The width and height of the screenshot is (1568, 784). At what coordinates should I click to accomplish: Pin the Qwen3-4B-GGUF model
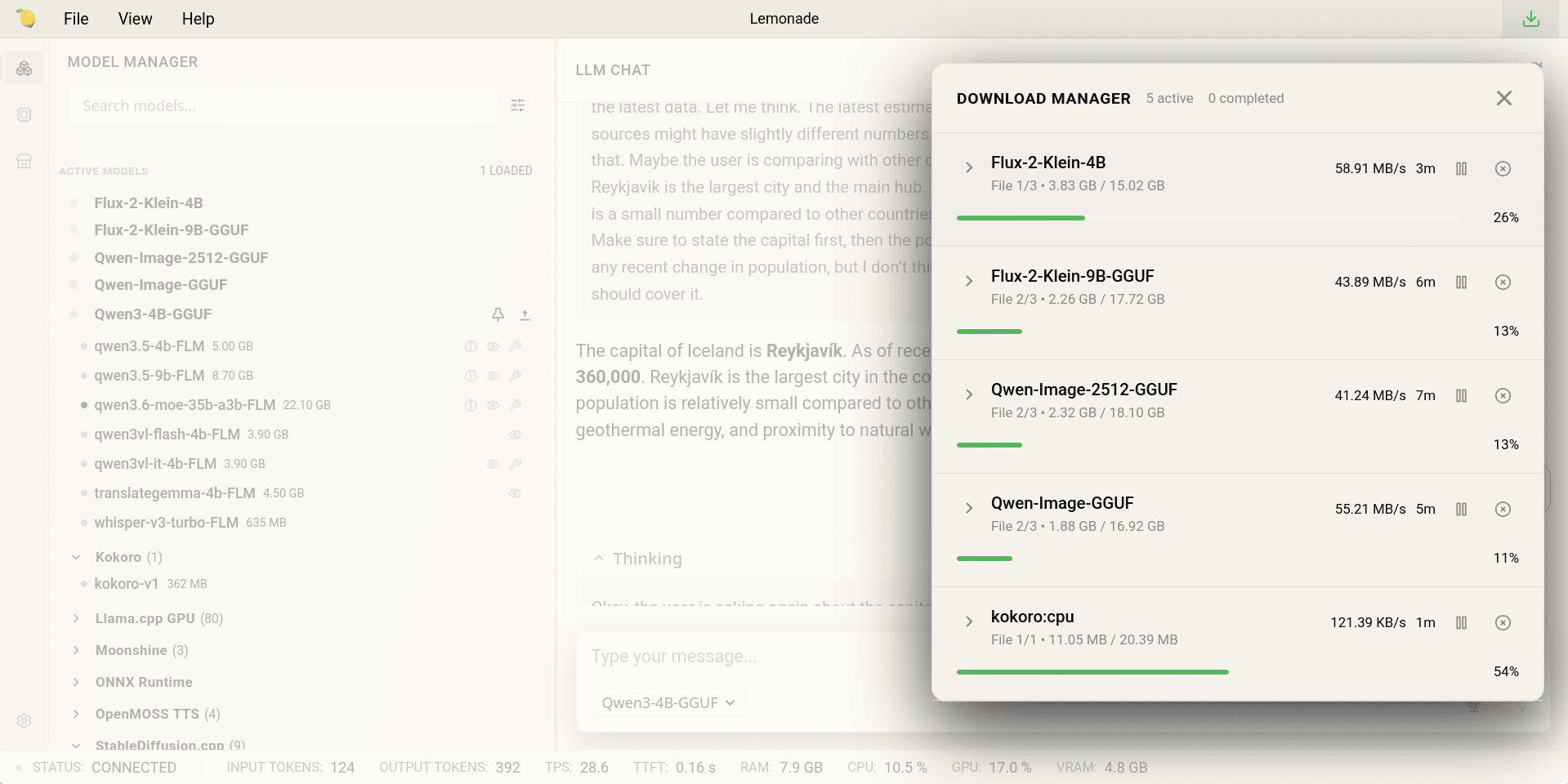(498, 314)
